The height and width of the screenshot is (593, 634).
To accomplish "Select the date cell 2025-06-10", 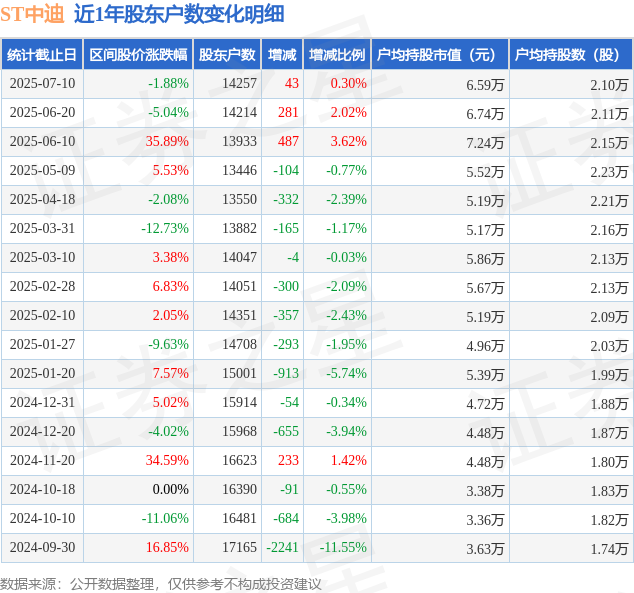I will pyautogui.click(x=42, y=141).
